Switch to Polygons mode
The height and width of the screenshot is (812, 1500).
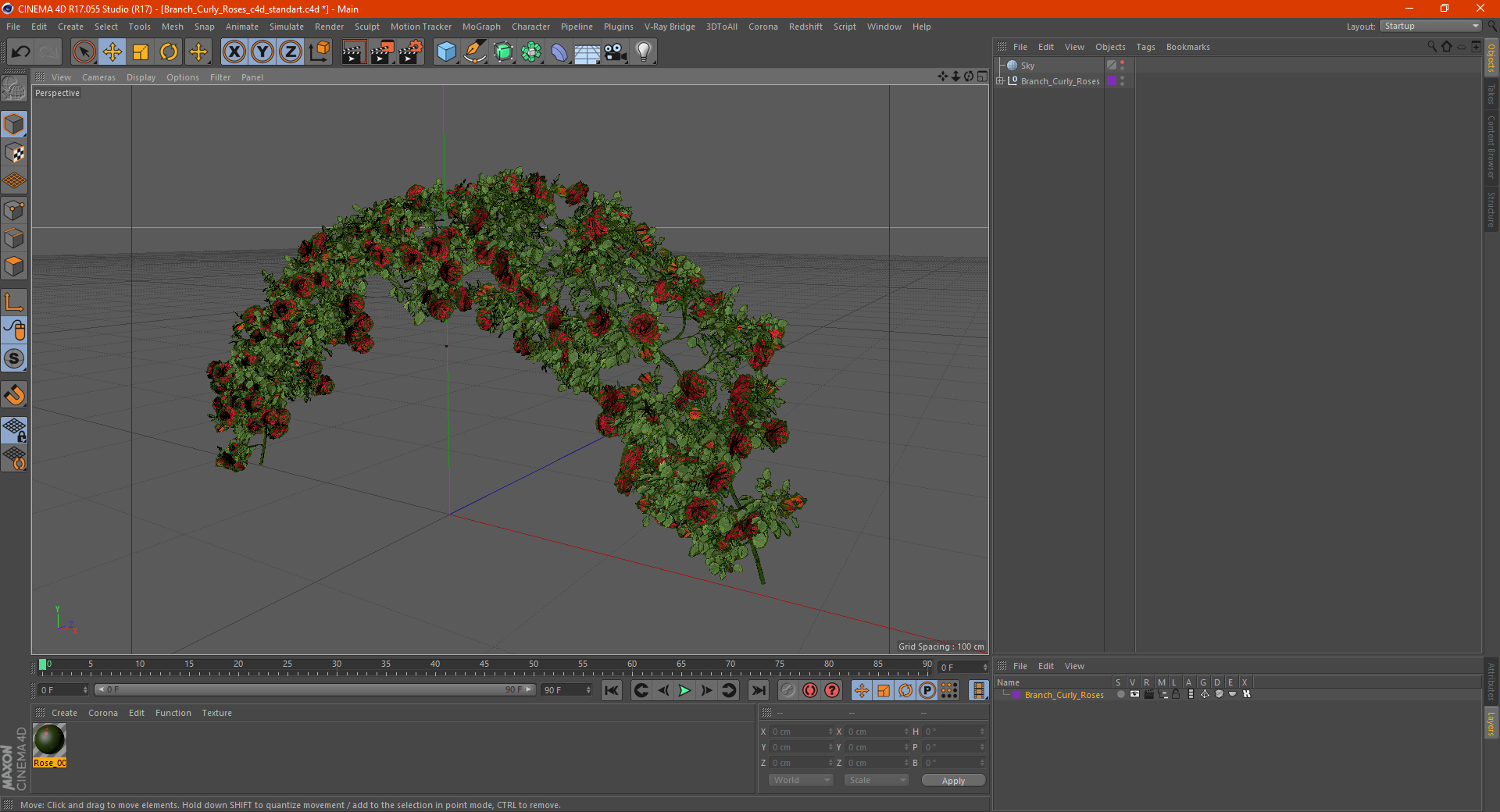14,266
